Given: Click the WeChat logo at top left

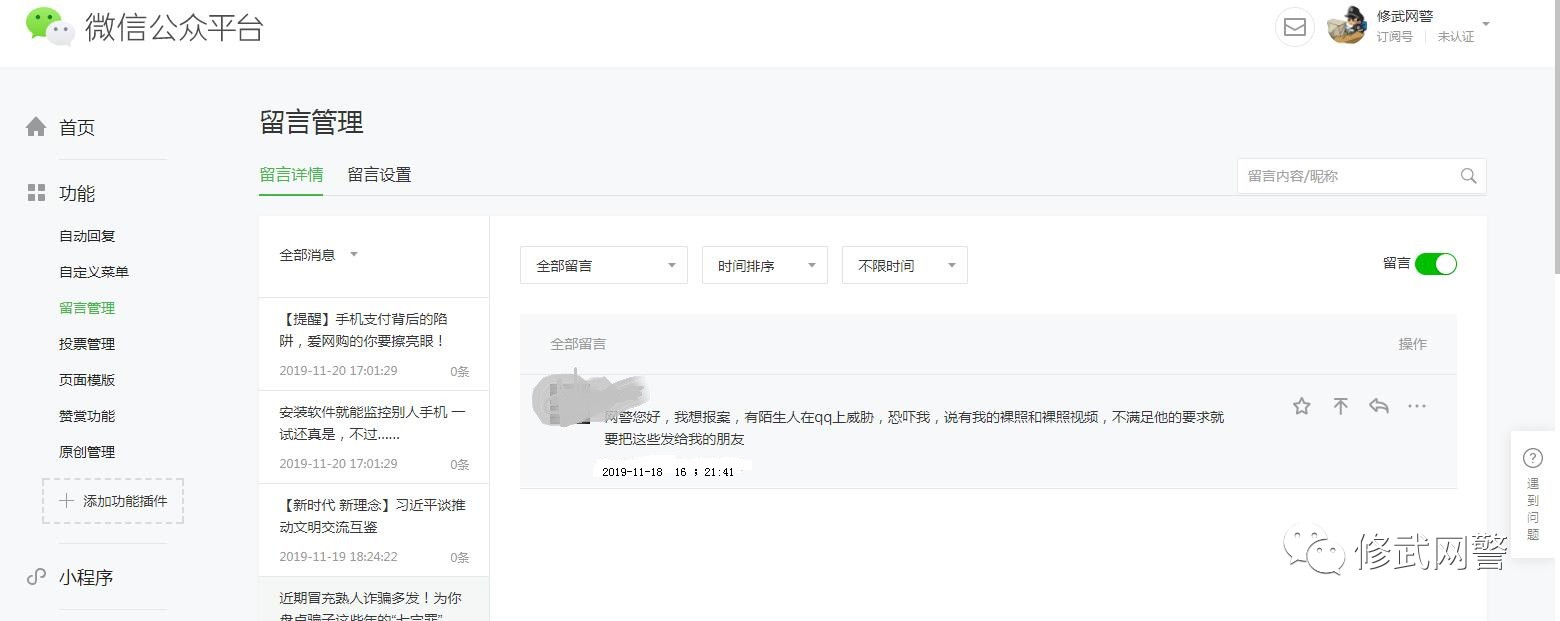Looking at the screenshot, I should 49,26.
